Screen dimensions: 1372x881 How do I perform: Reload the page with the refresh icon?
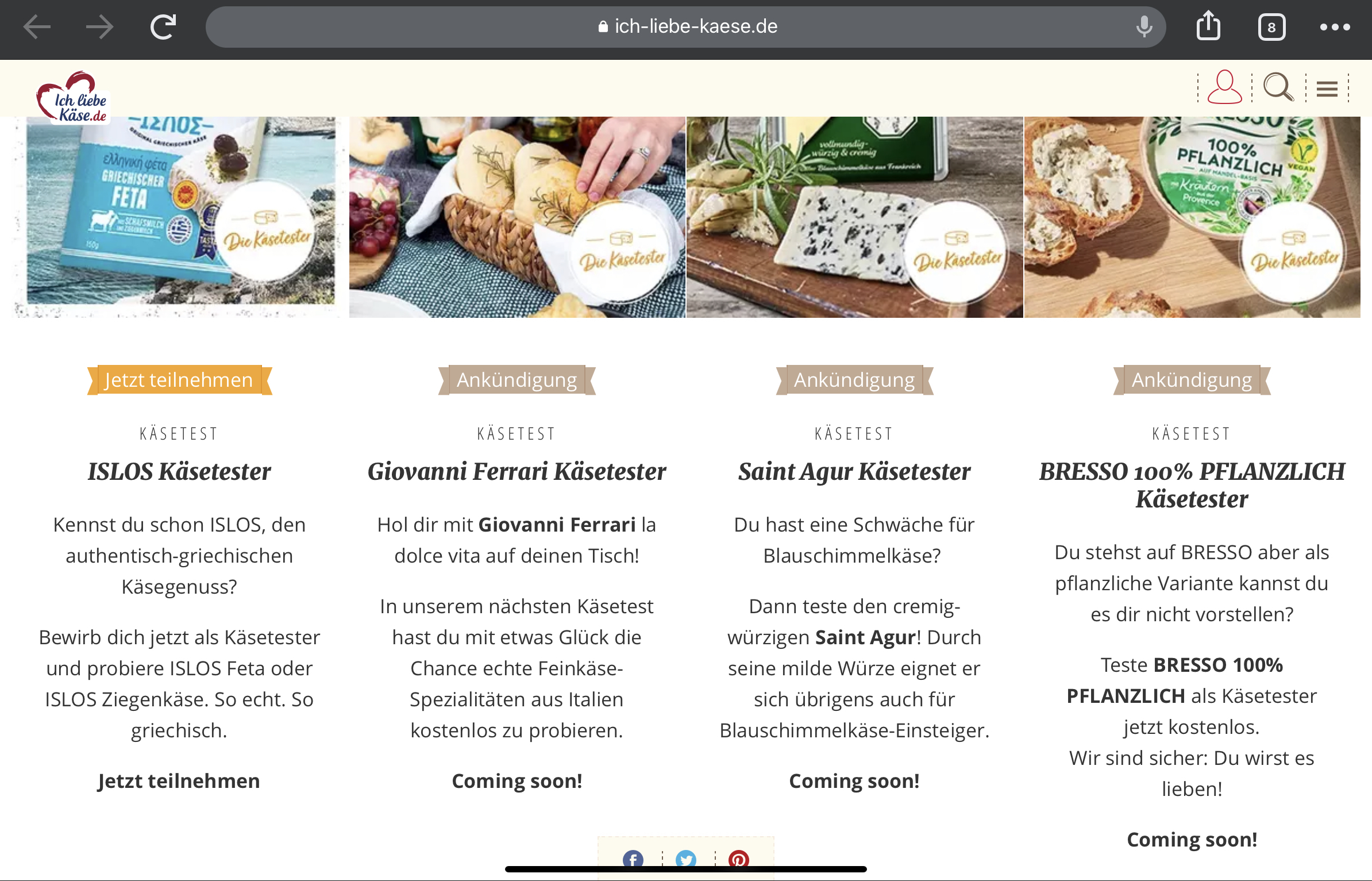[163, 27]
